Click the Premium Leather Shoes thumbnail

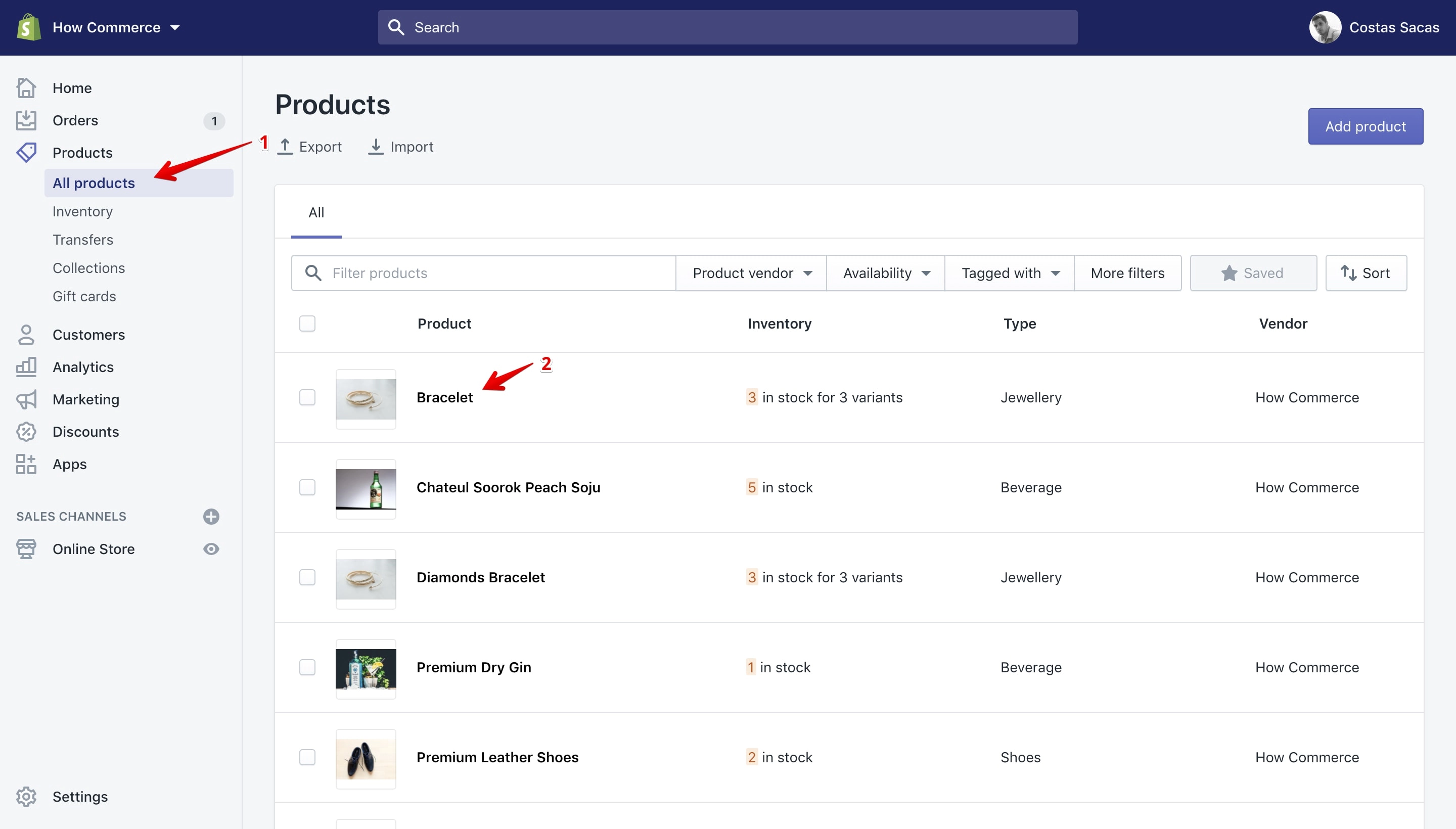coord(366,759)
